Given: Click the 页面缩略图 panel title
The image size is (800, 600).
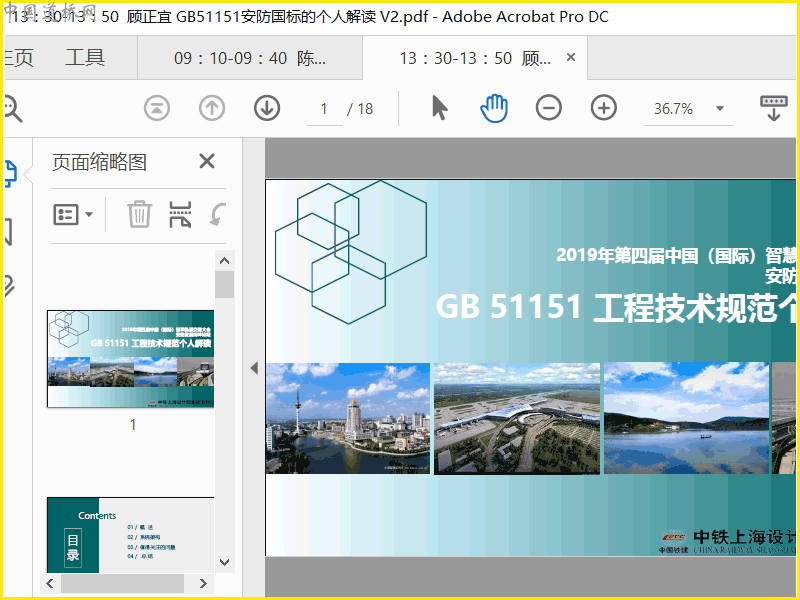Looking at the screenshot, I should [x=99, y=162].
